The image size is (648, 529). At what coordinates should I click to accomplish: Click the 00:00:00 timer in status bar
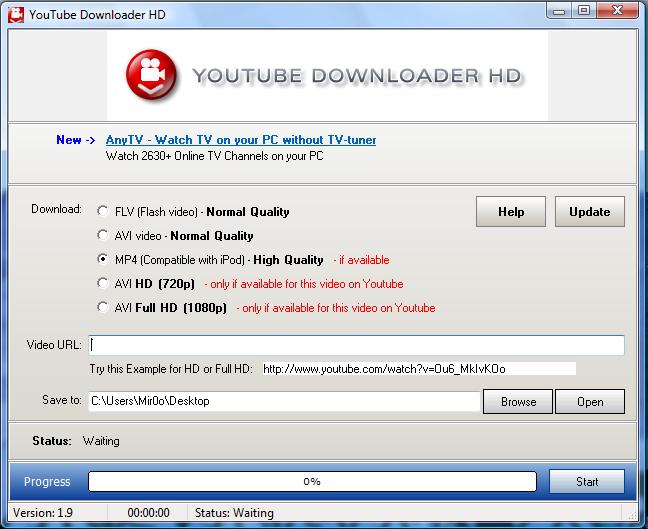coord(148,513)
